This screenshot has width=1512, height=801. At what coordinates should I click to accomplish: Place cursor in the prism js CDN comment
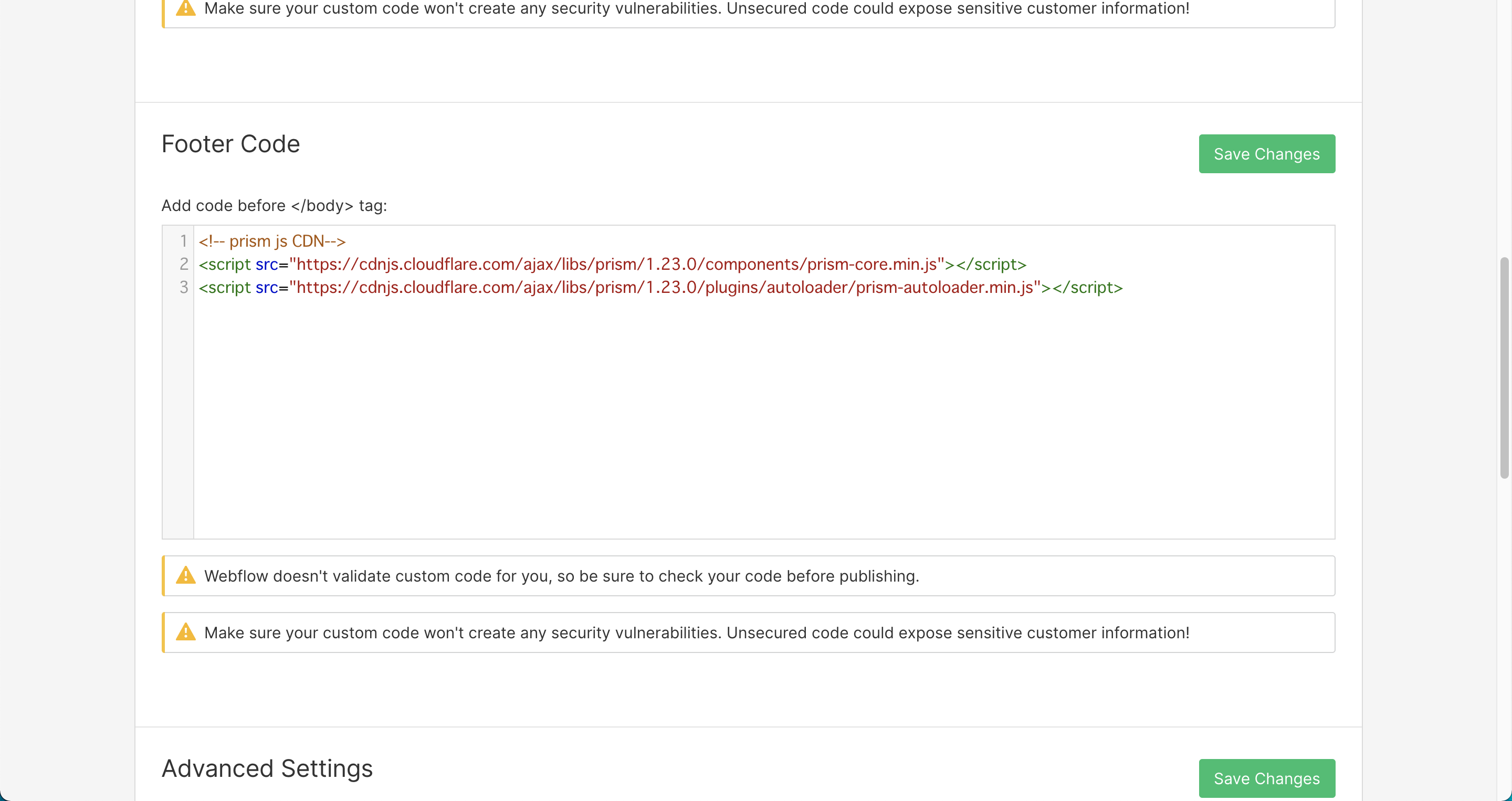click(272, 241)
